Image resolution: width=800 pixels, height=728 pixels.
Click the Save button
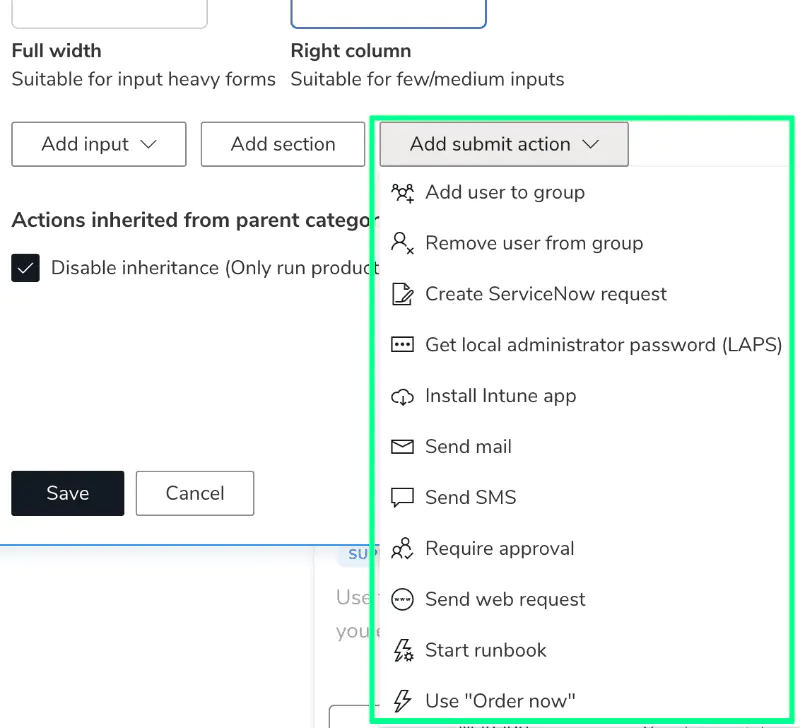(67, 493)
